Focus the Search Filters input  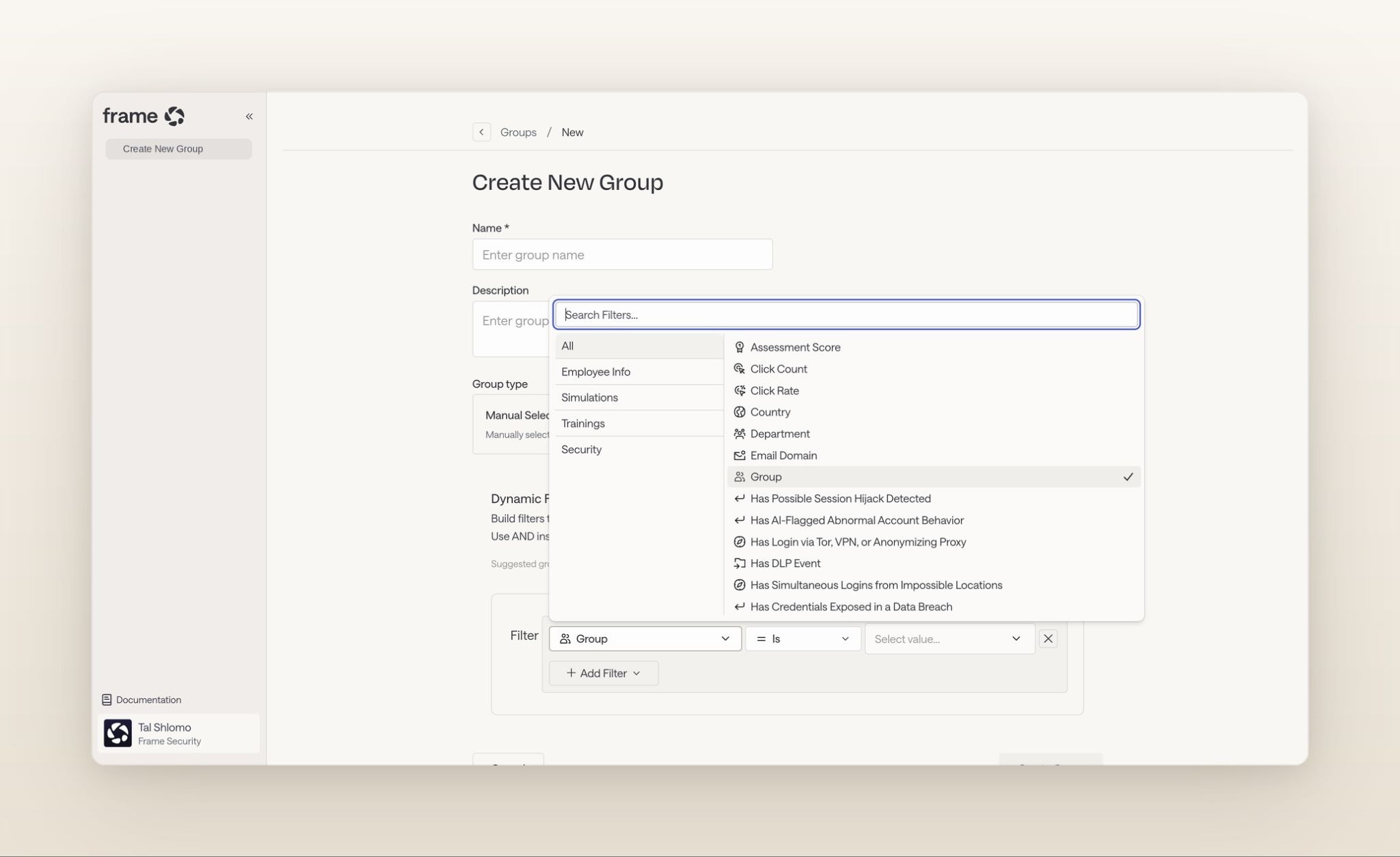pos(846,314)
